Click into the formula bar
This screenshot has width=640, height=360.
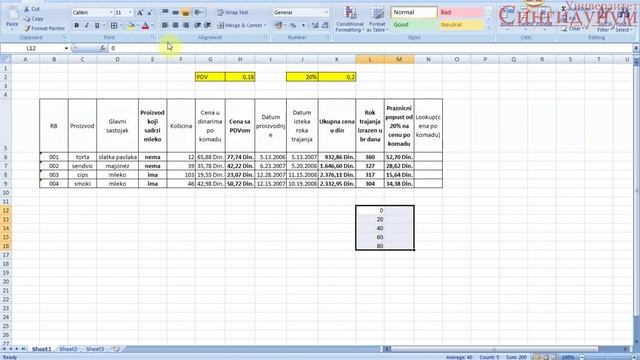pyautogui.click(x=369, y=48)
